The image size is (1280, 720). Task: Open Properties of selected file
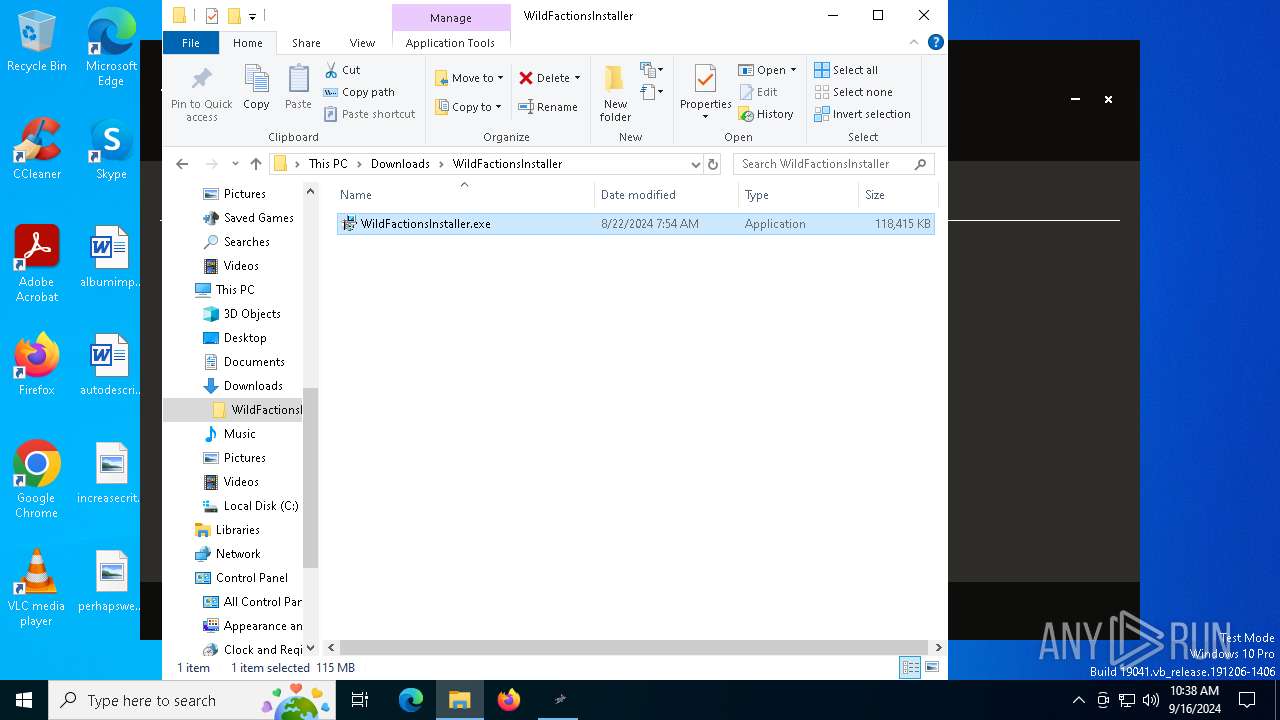[x=705, y=93]
